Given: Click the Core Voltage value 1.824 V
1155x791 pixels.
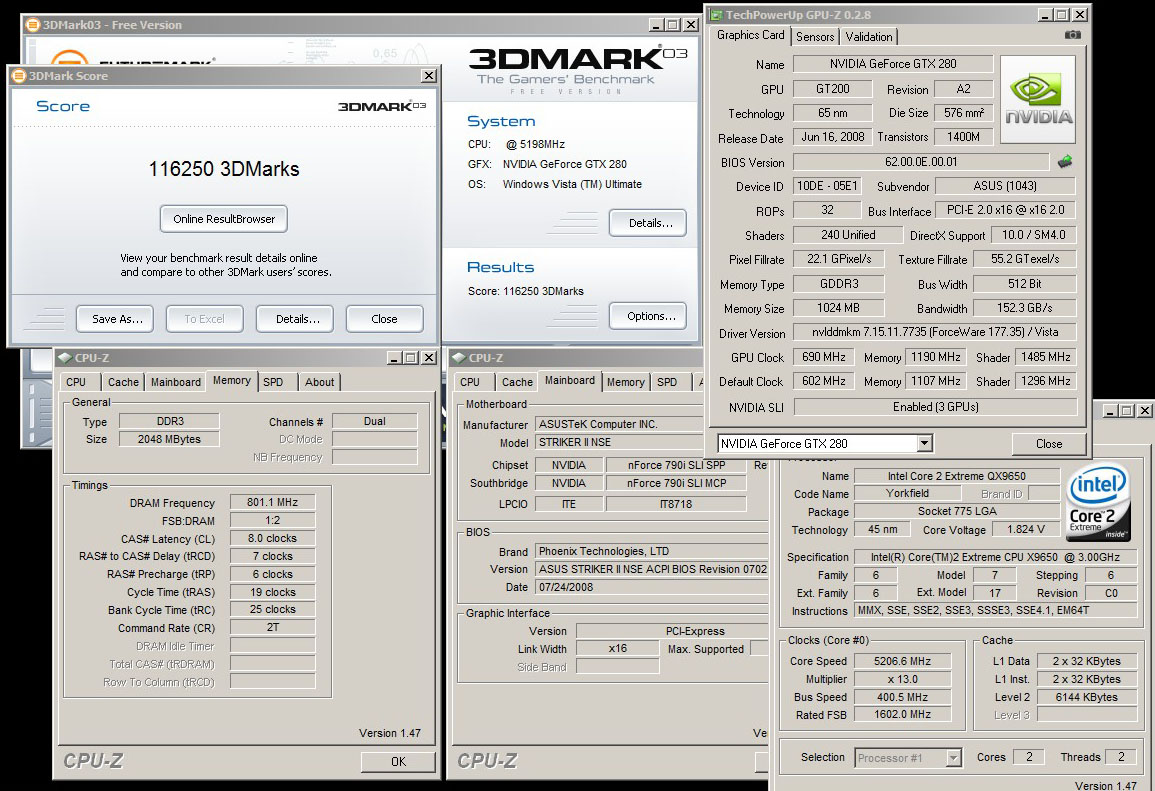Looking at the screenshot, I should pos(1026,530).
